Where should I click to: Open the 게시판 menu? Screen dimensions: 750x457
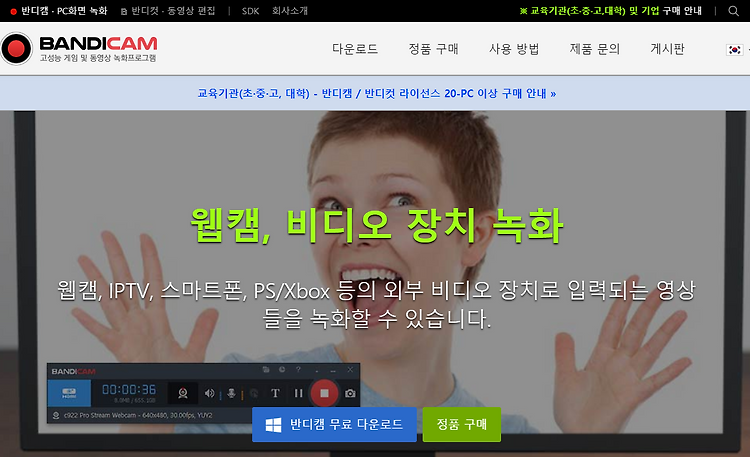coord(667,49)
